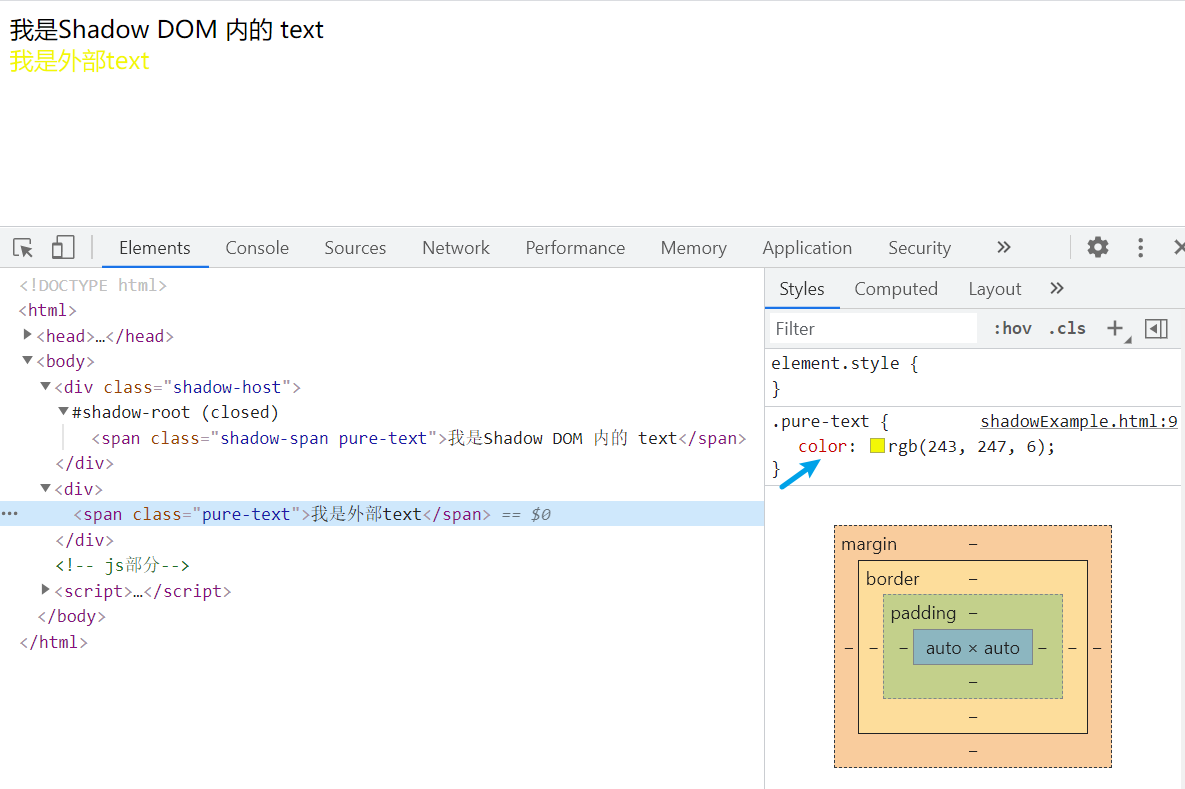Select the js部分 comment row
Viewport: 1185px width, 789px height.
pos(122,565)
